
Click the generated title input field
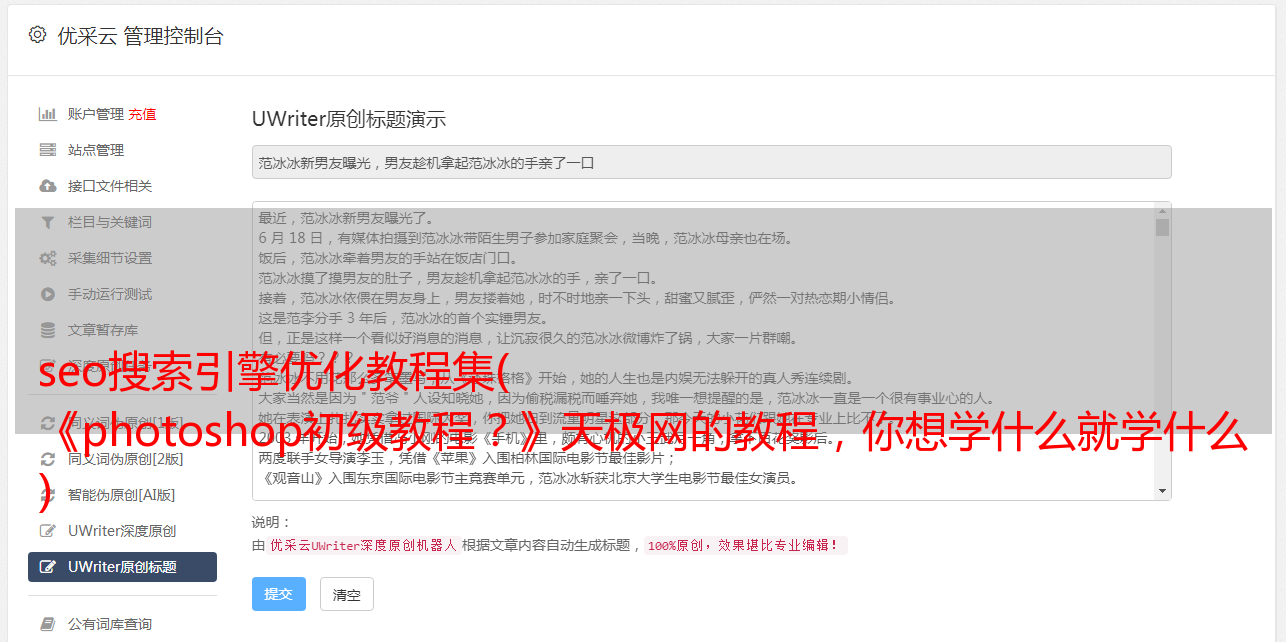711,162
